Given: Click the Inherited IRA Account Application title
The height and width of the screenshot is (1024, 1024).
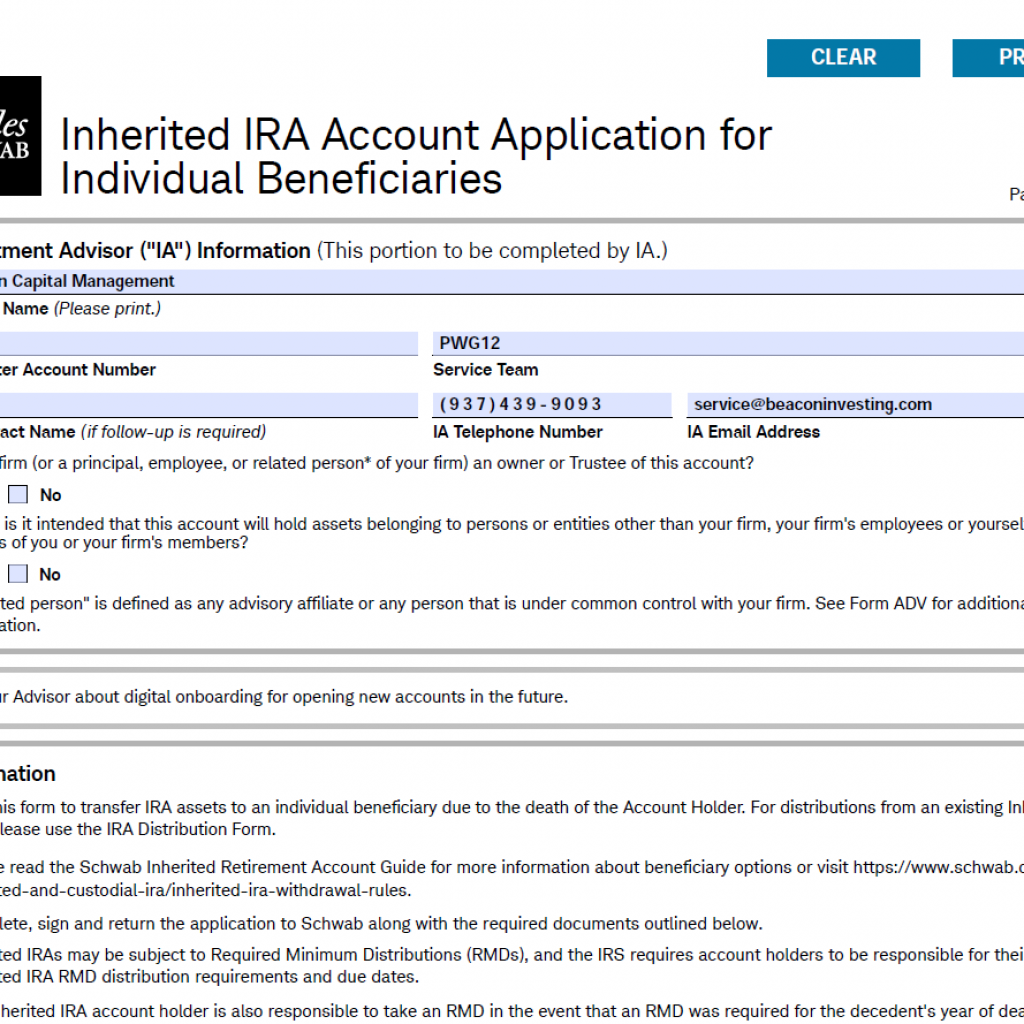Looking at the screenshot, I should 416,157.
